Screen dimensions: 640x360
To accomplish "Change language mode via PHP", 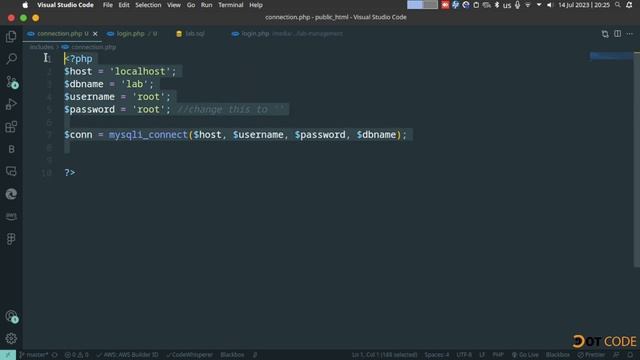I will coord(498,355).
